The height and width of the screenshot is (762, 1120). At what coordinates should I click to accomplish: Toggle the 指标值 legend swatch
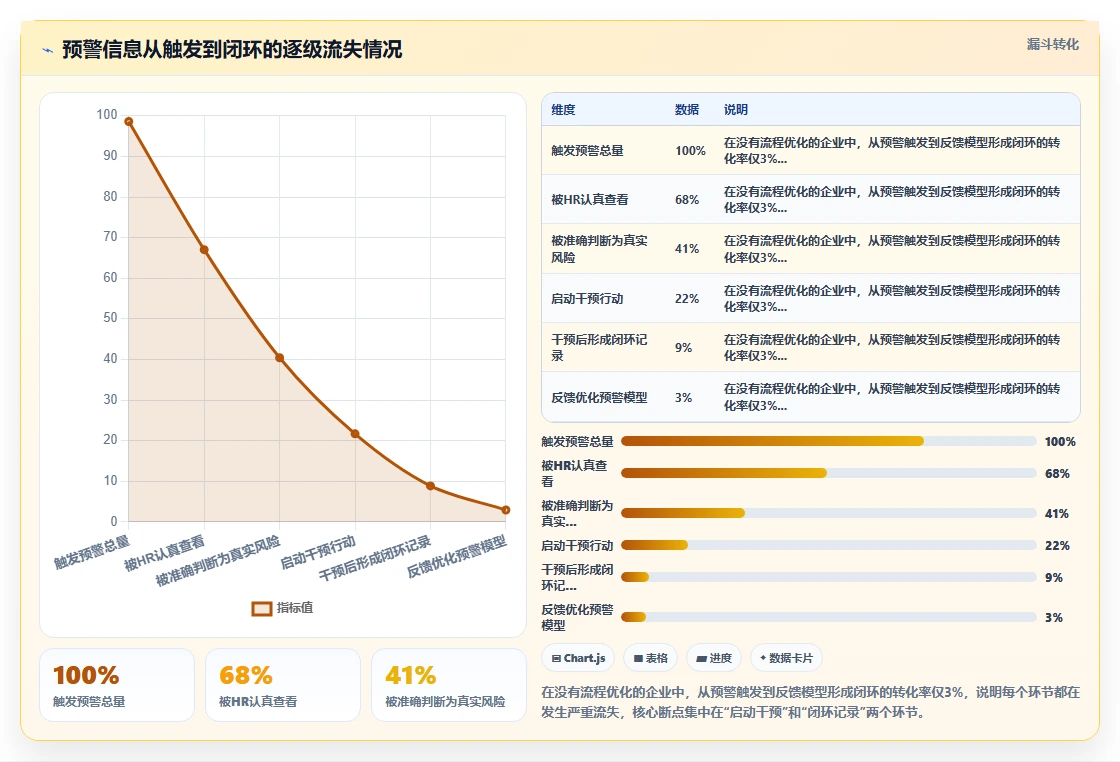(x=262, y=608)
